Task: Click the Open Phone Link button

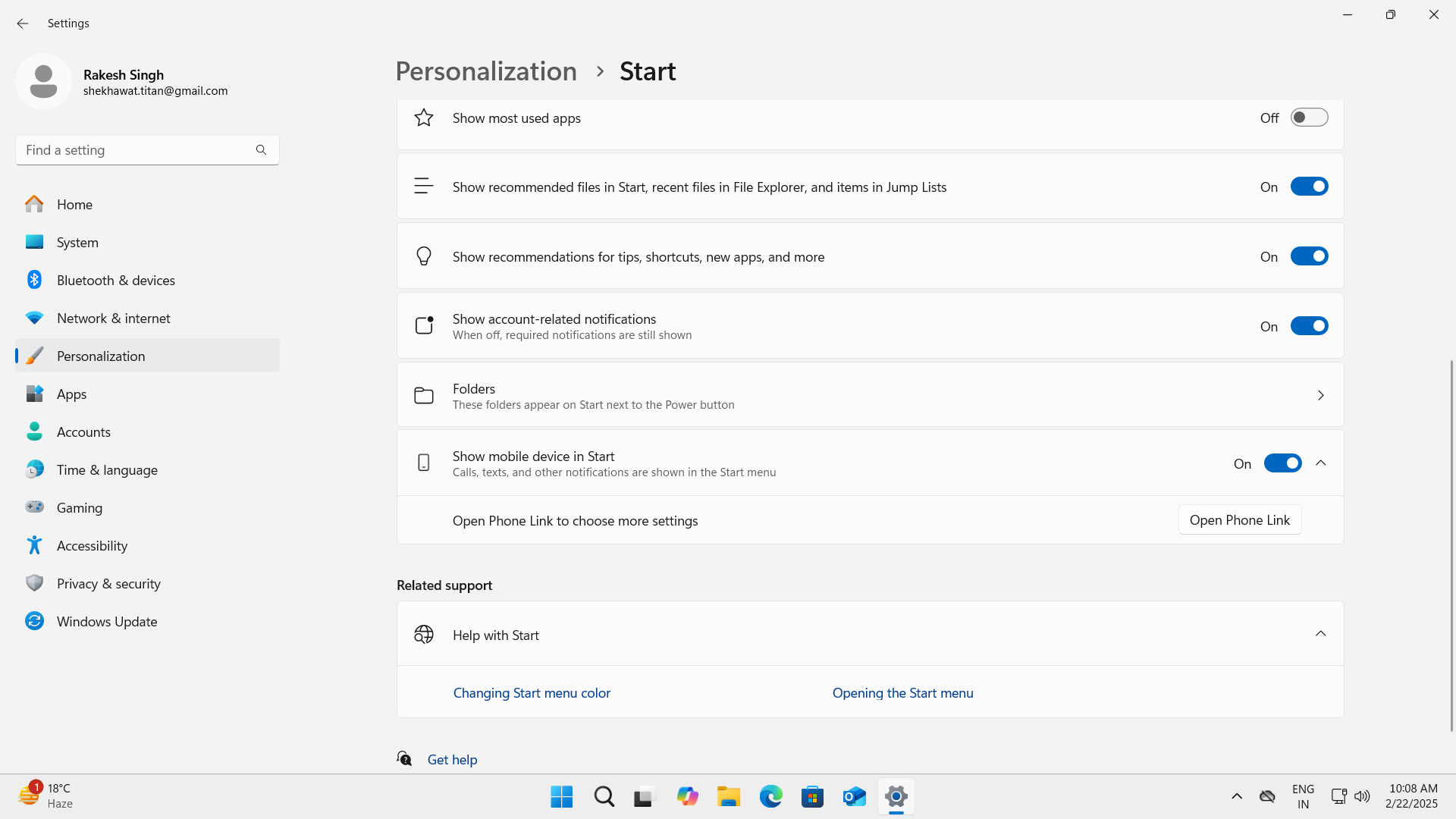Action: click(1239, 520)
